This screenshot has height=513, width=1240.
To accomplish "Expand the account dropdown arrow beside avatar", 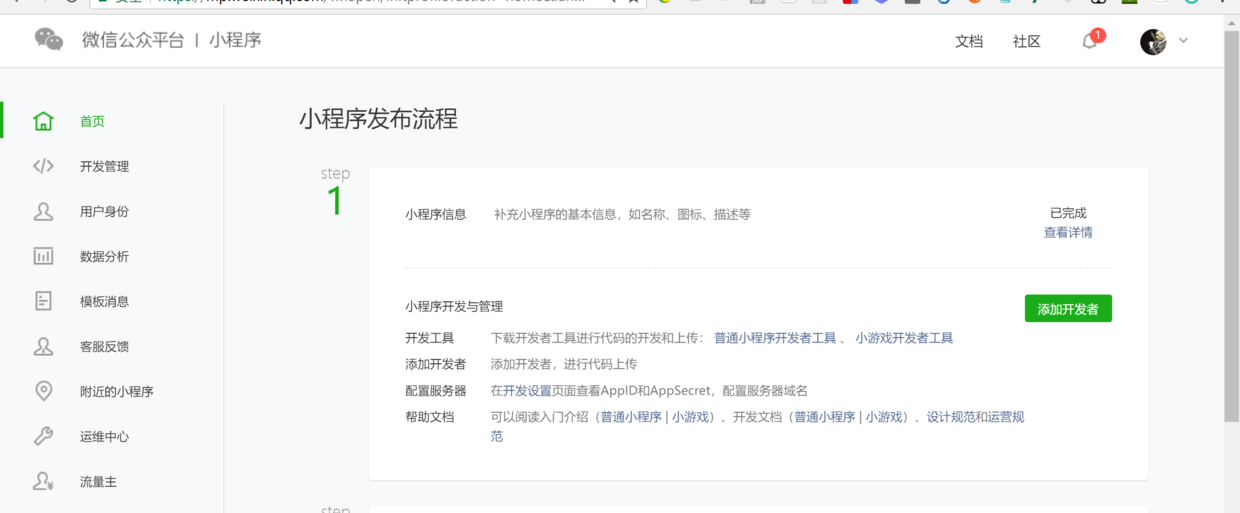I will pos(1183,41).
